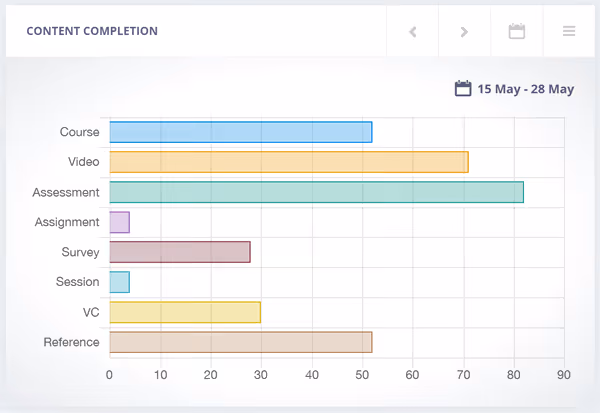Select the orange Video bar
Viewport: 600px width, 413px height.
[289, 162]
